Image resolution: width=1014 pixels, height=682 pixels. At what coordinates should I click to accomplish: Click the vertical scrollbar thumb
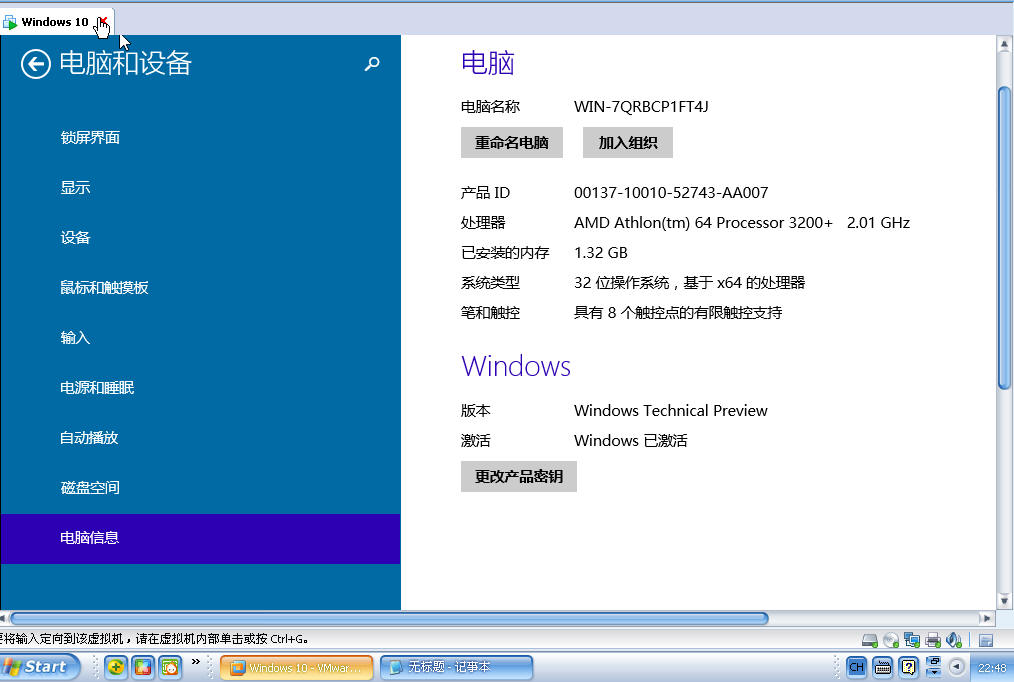click(1004, 238)
